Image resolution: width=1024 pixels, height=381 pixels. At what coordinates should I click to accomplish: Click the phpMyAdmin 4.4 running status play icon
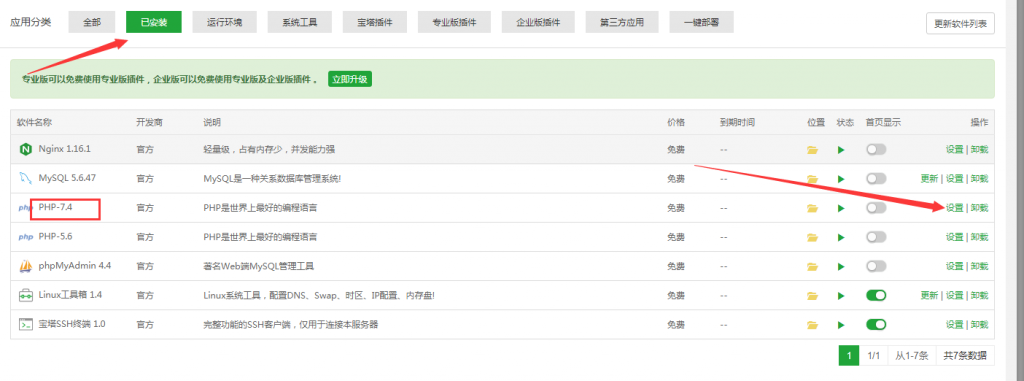pyautogui.click(x=841, y=266)
